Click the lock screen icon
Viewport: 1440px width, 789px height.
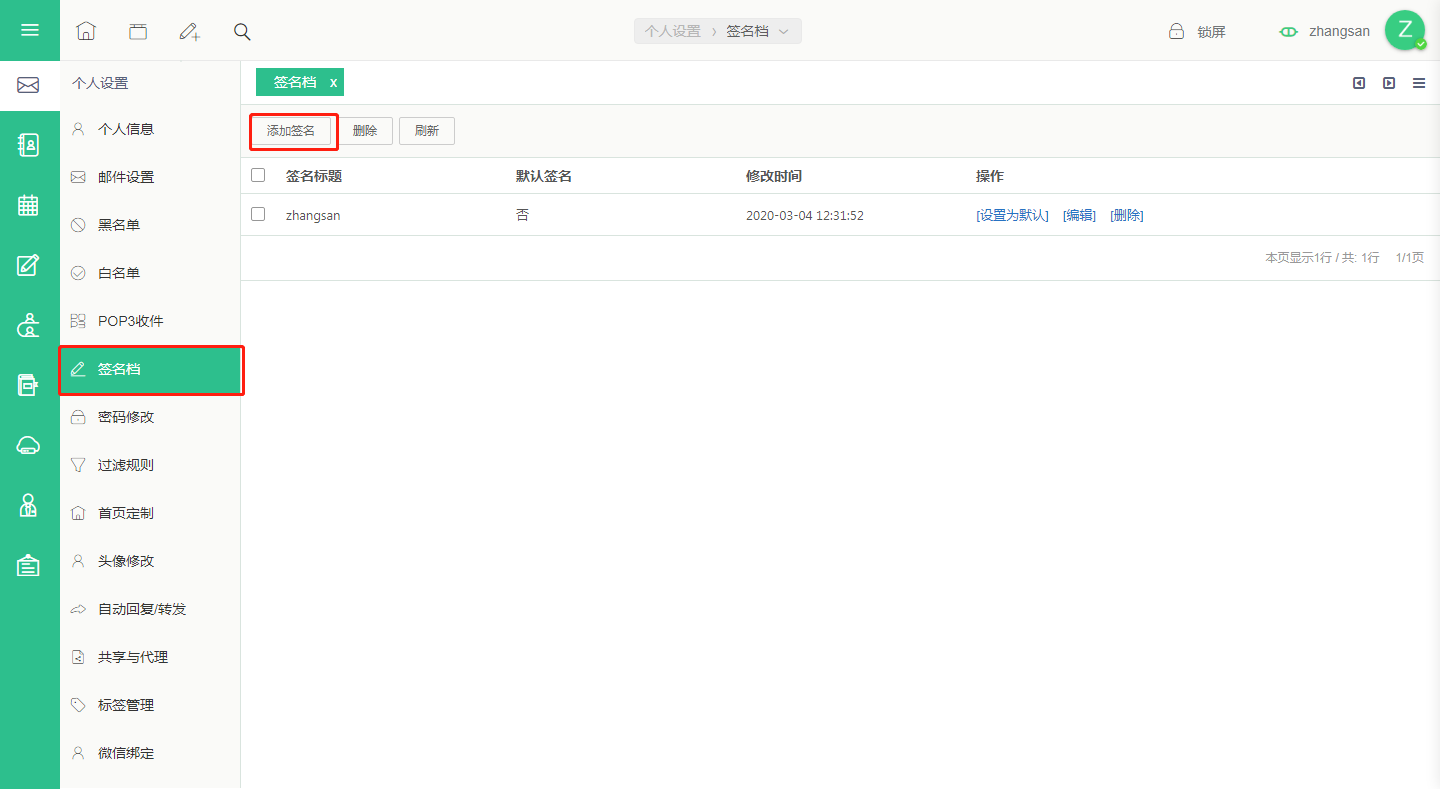[x=1177, y=31]
